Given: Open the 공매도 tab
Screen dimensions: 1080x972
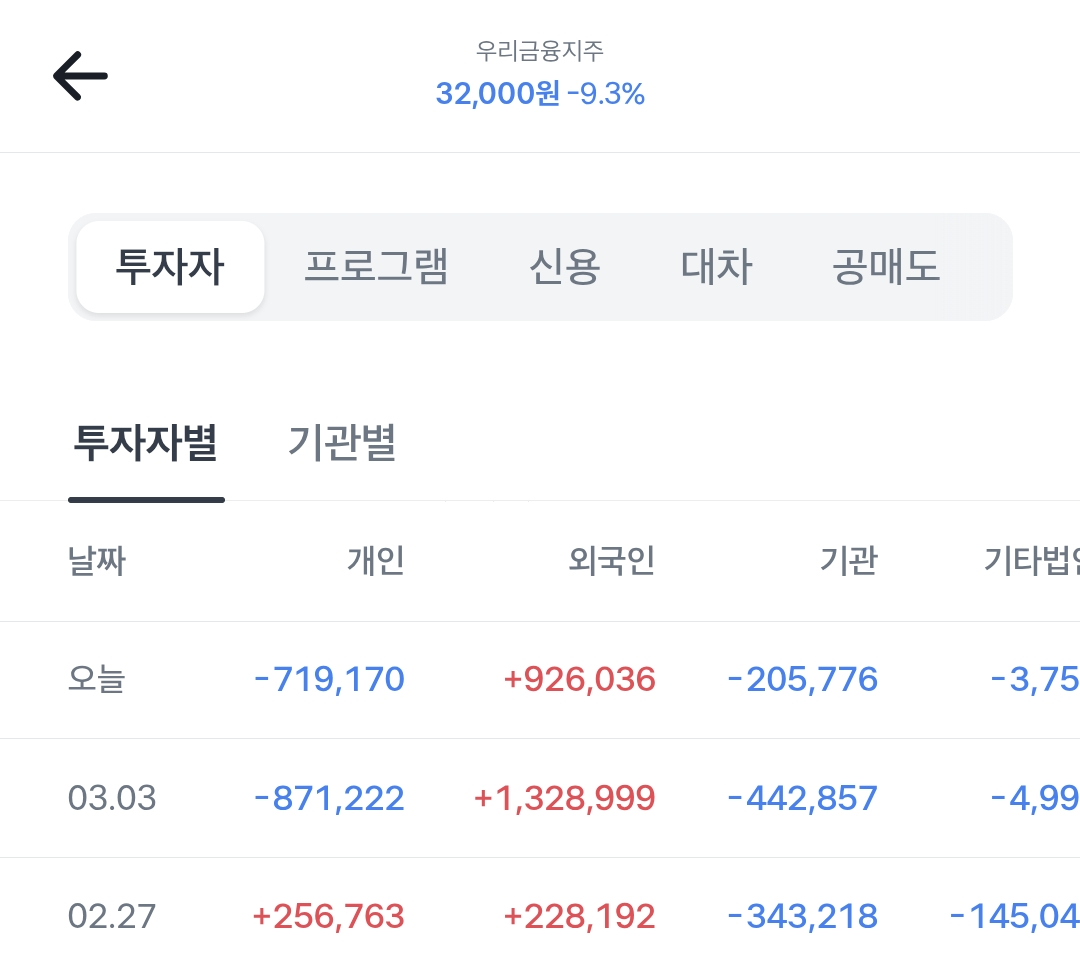Looking at the screenshot, I should point(886,267).
